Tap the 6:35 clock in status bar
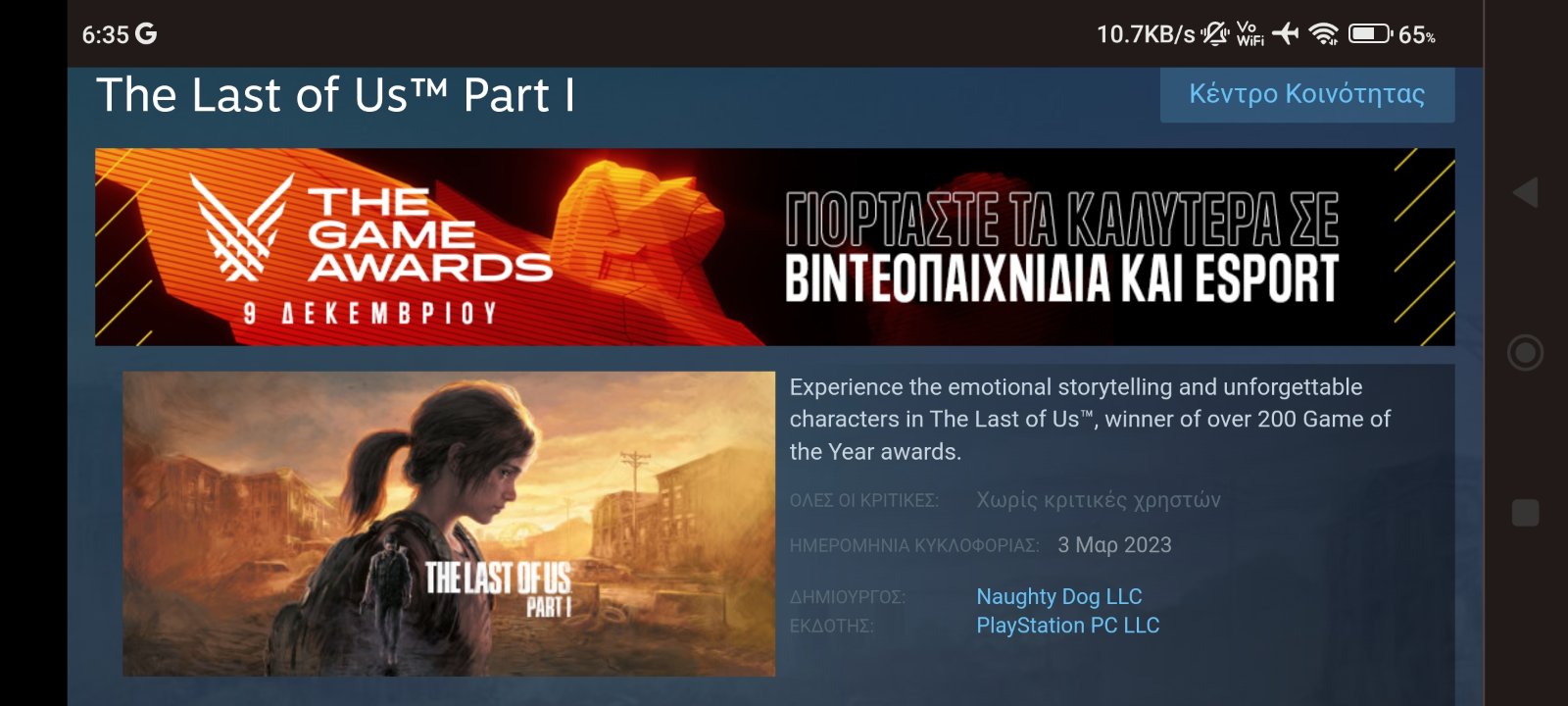Viewport: 1568px width, 706px height. [x=105, y=34]
